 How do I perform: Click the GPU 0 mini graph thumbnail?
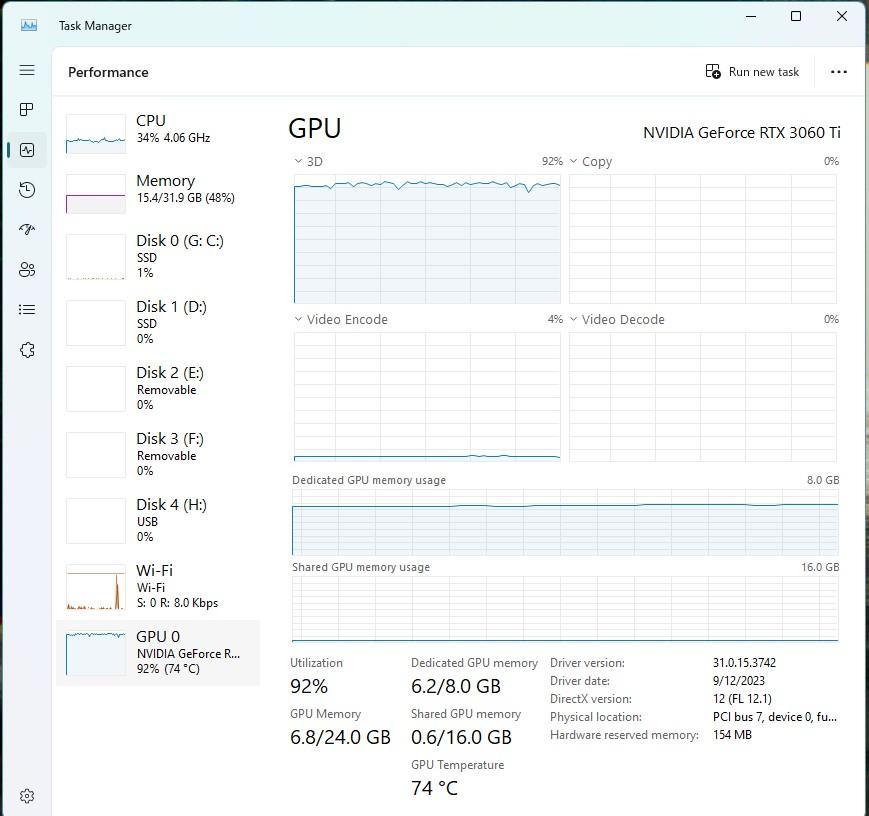point(96,653)
